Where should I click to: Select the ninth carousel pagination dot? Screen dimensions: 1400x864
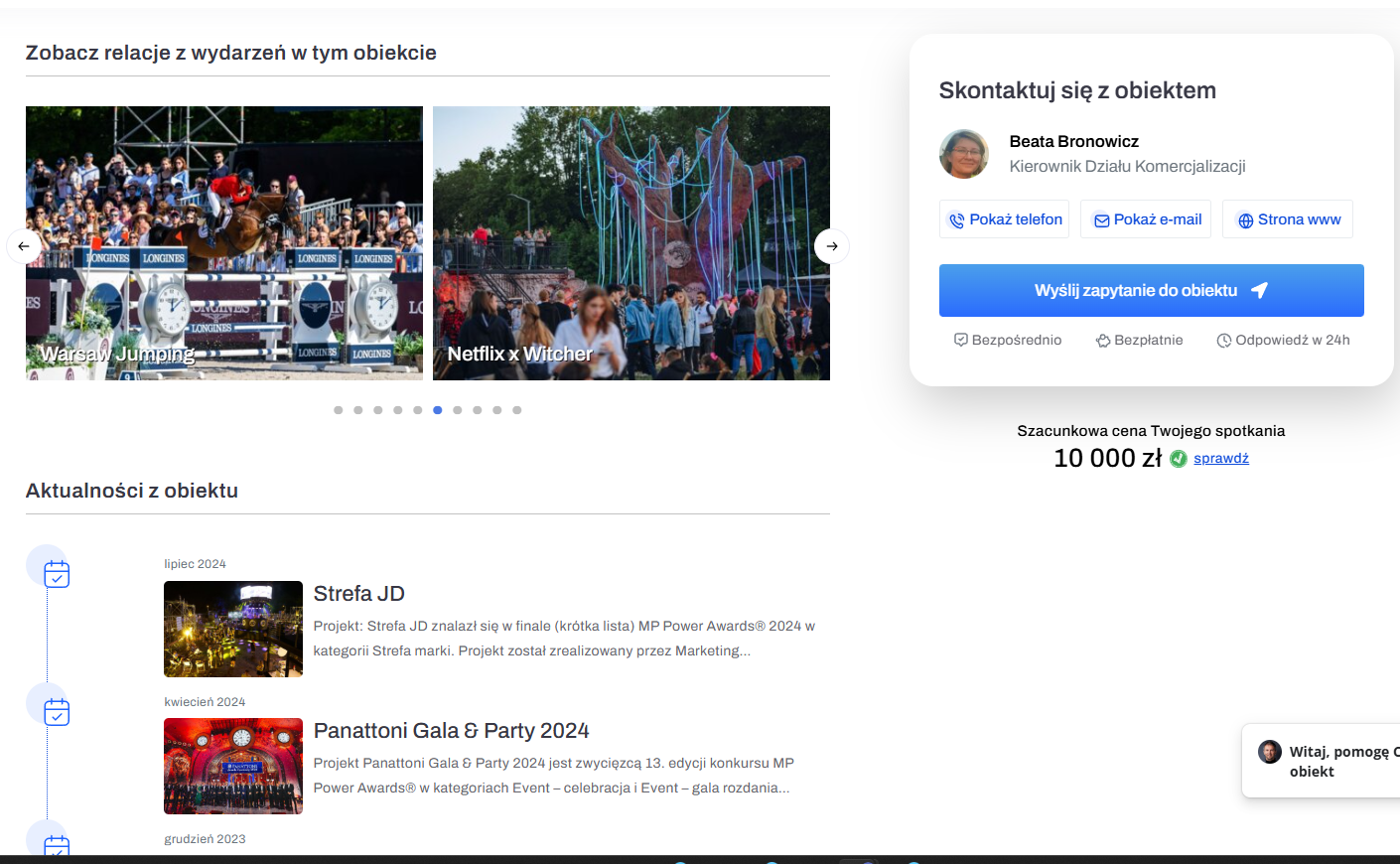(497, 410)
